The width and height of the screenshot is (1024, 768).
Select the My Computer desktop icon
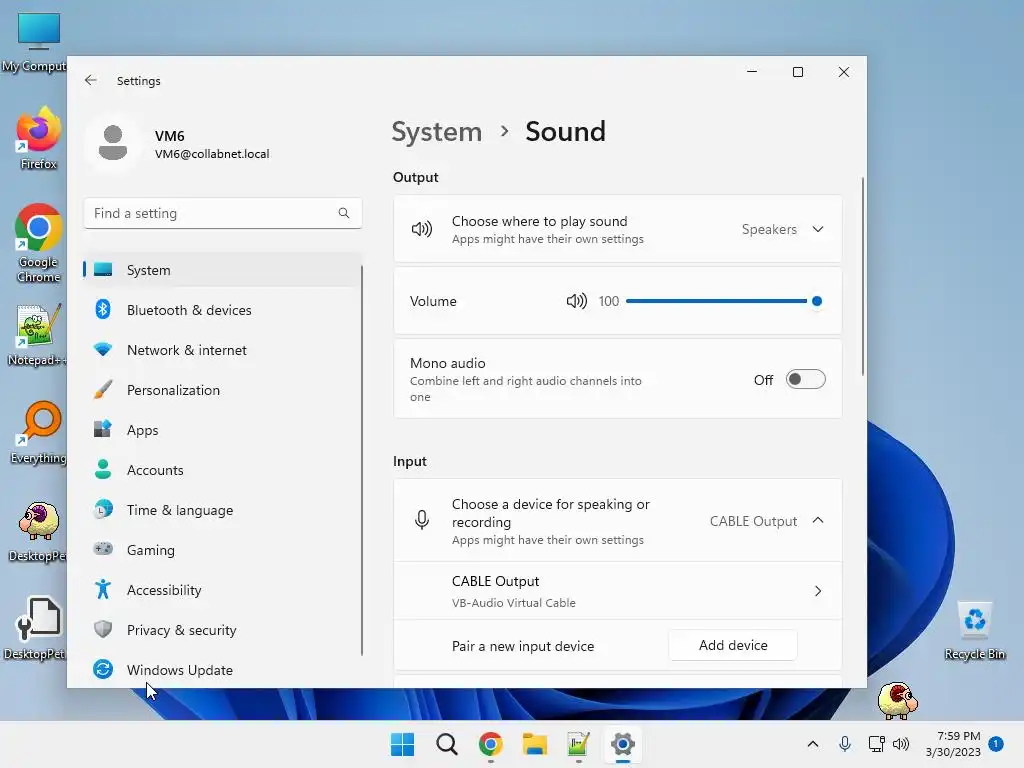[x=36, y=42]
